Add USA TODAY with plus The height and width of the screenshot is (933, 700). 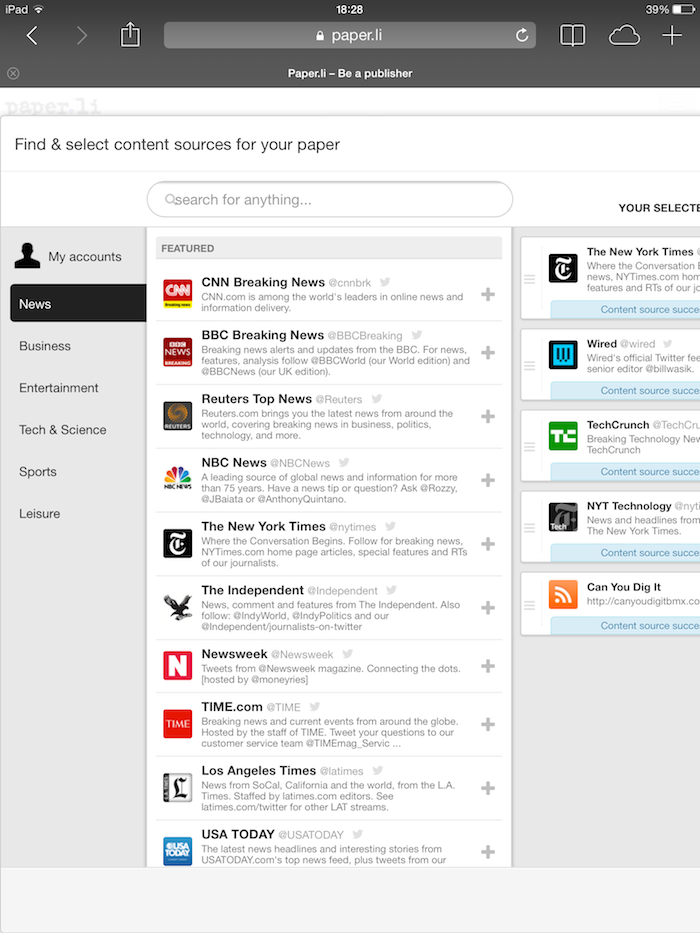point(488,852)
